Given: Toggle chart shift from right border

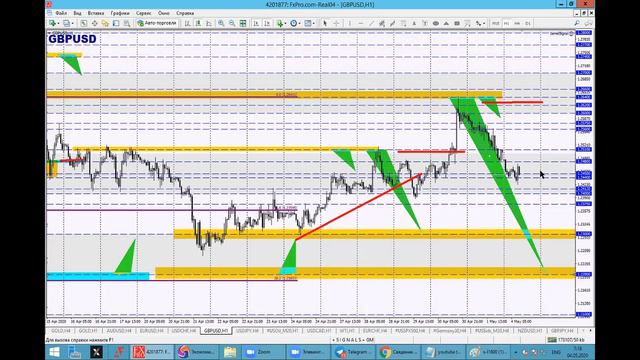Looking at the screenshot, I should pos(267,23).
